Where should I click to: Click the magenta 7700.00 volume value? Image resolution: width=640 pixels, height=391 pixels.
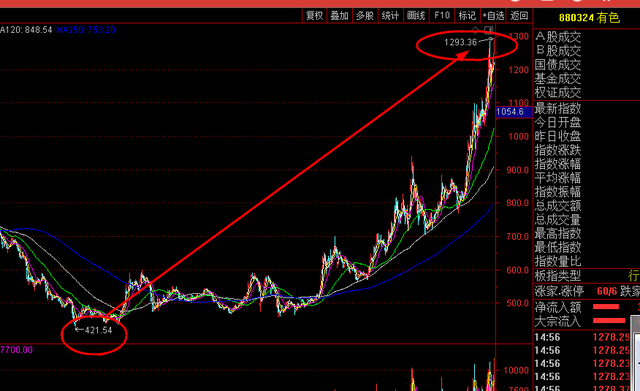(16, 350)
